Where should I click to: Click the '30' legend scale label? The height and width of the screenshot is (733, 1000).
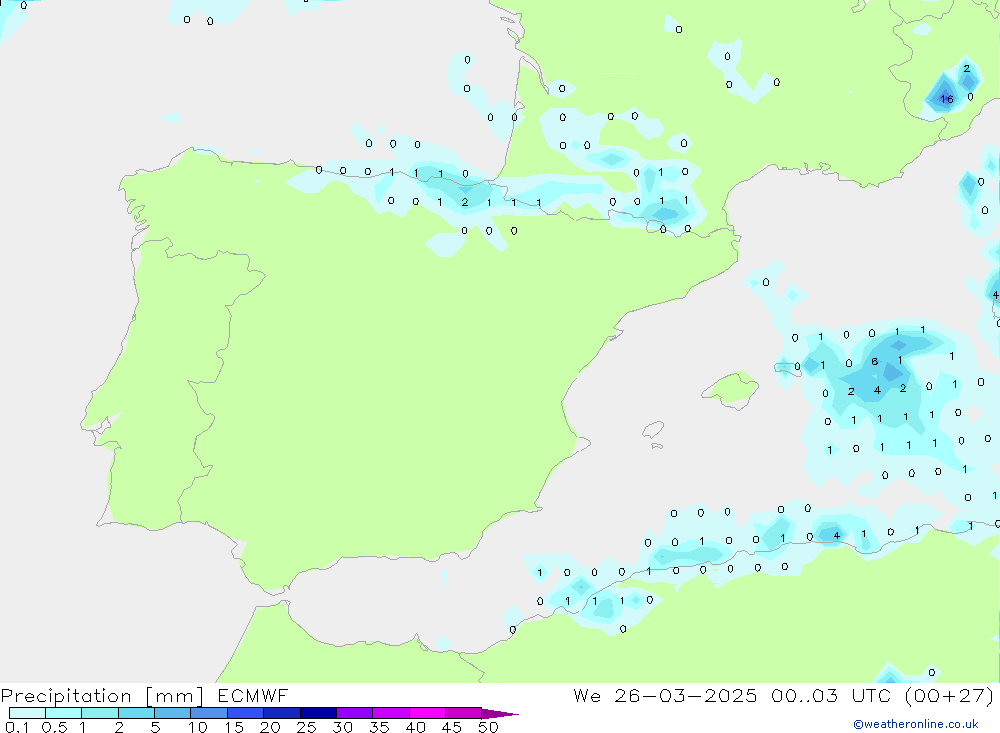click(x=342, y=727)
